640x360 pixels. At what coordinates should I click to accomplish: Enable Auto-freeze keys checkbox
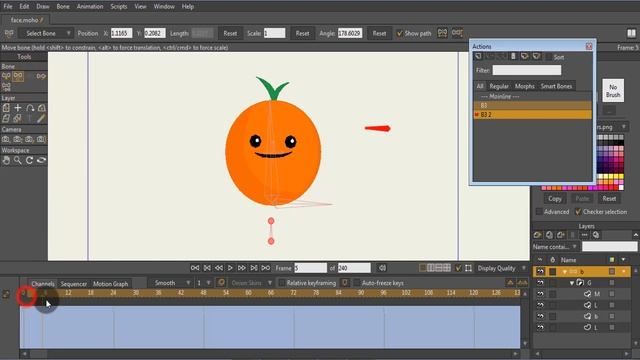357,283
